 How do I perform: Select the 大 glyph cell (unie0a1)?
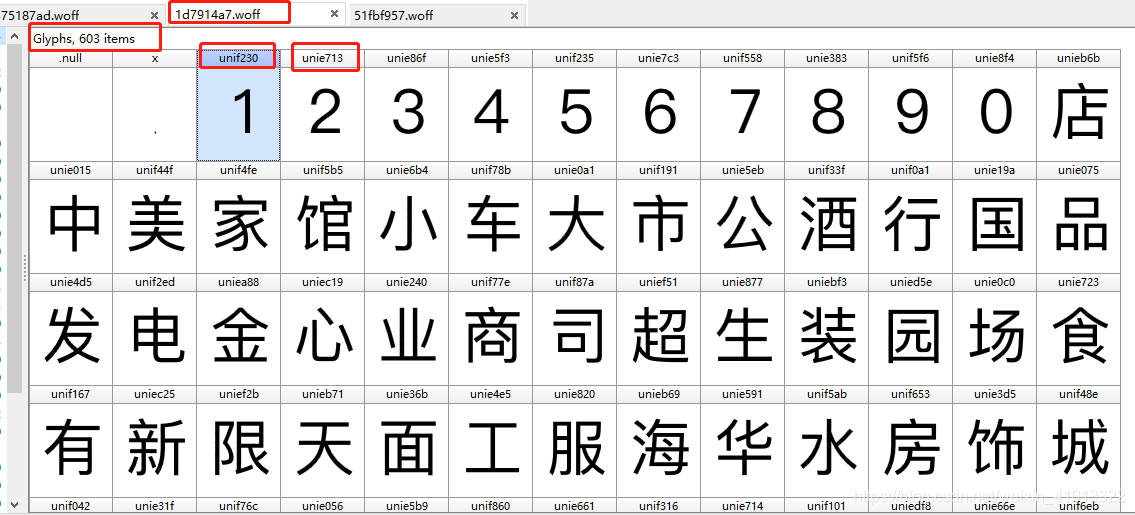[574, 217]
